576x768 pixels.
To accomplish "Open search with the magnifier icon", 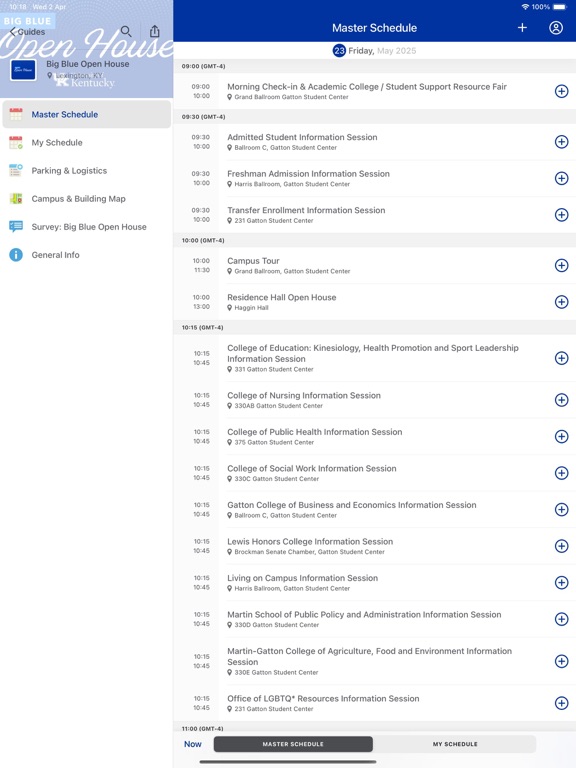I will pyautogui.click(x=126, y=31).
